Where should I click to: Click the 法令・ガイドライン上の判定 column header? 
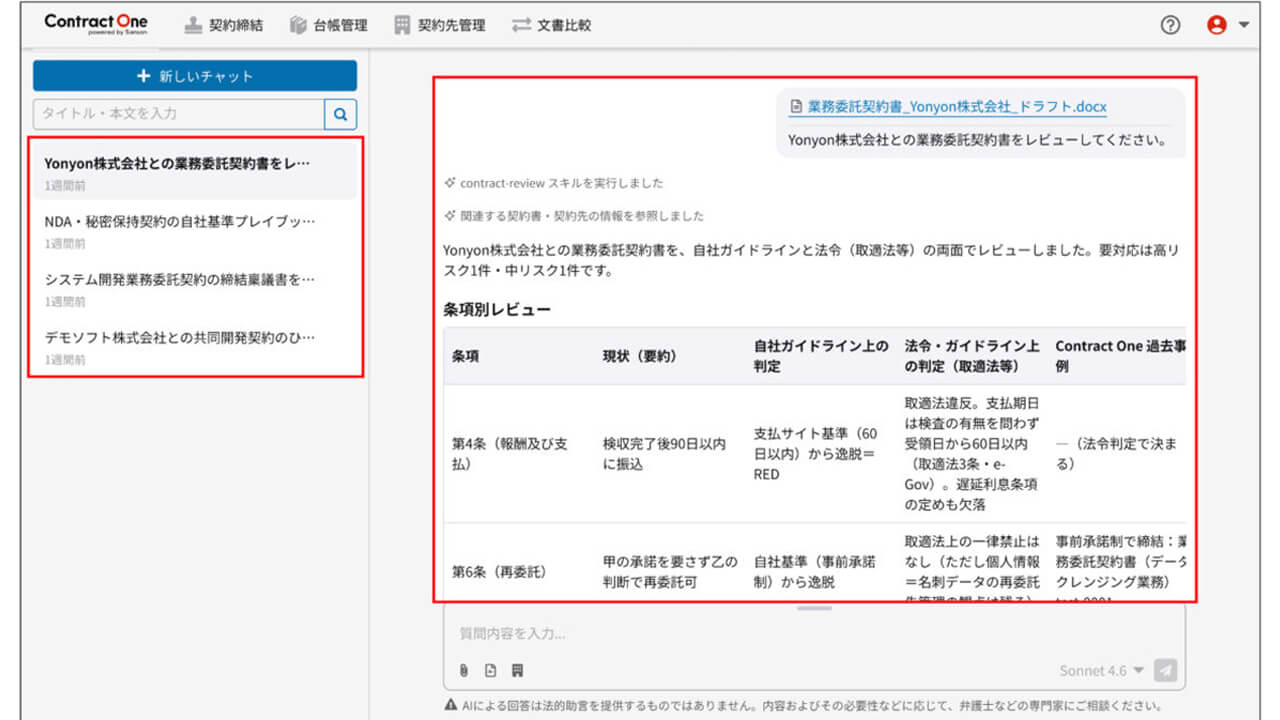click(x=971, y=356)
